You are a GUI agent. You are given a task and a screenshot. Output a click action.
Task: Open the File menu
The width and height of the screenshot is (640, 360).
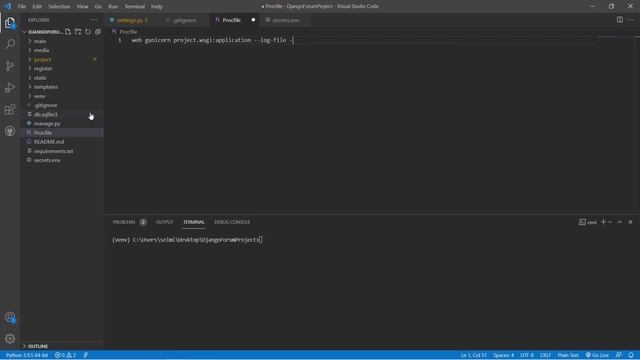[22, 6]
